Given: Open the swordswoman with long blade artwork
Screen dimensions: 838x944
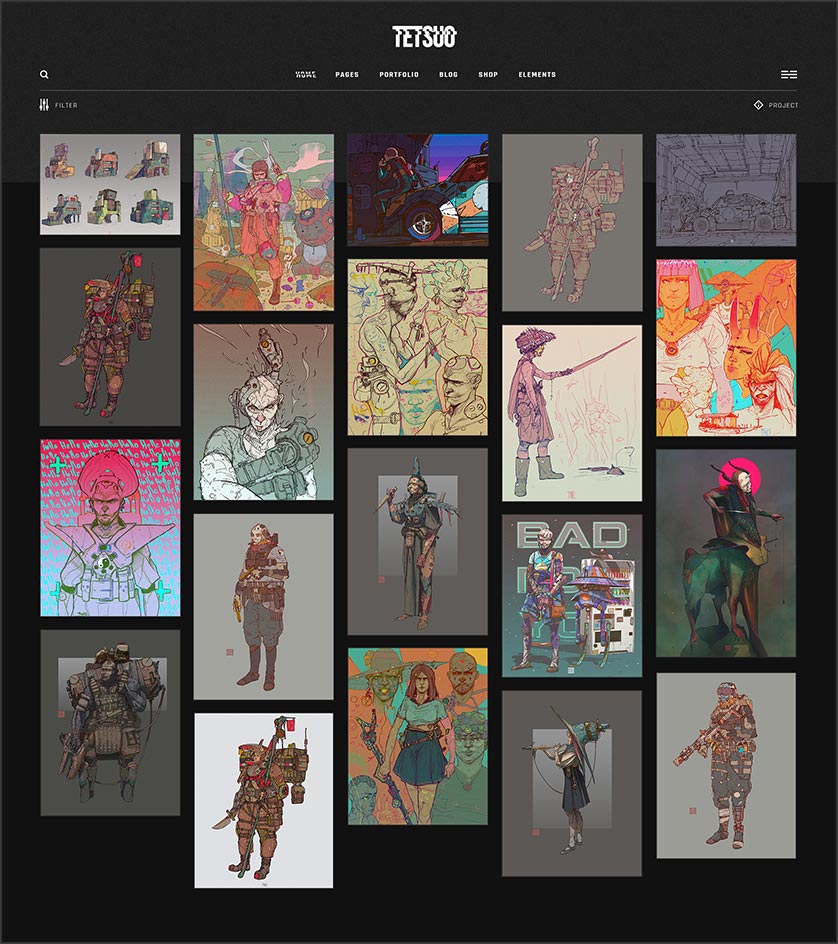Looking at the screenshot, I should coord(572,413).
